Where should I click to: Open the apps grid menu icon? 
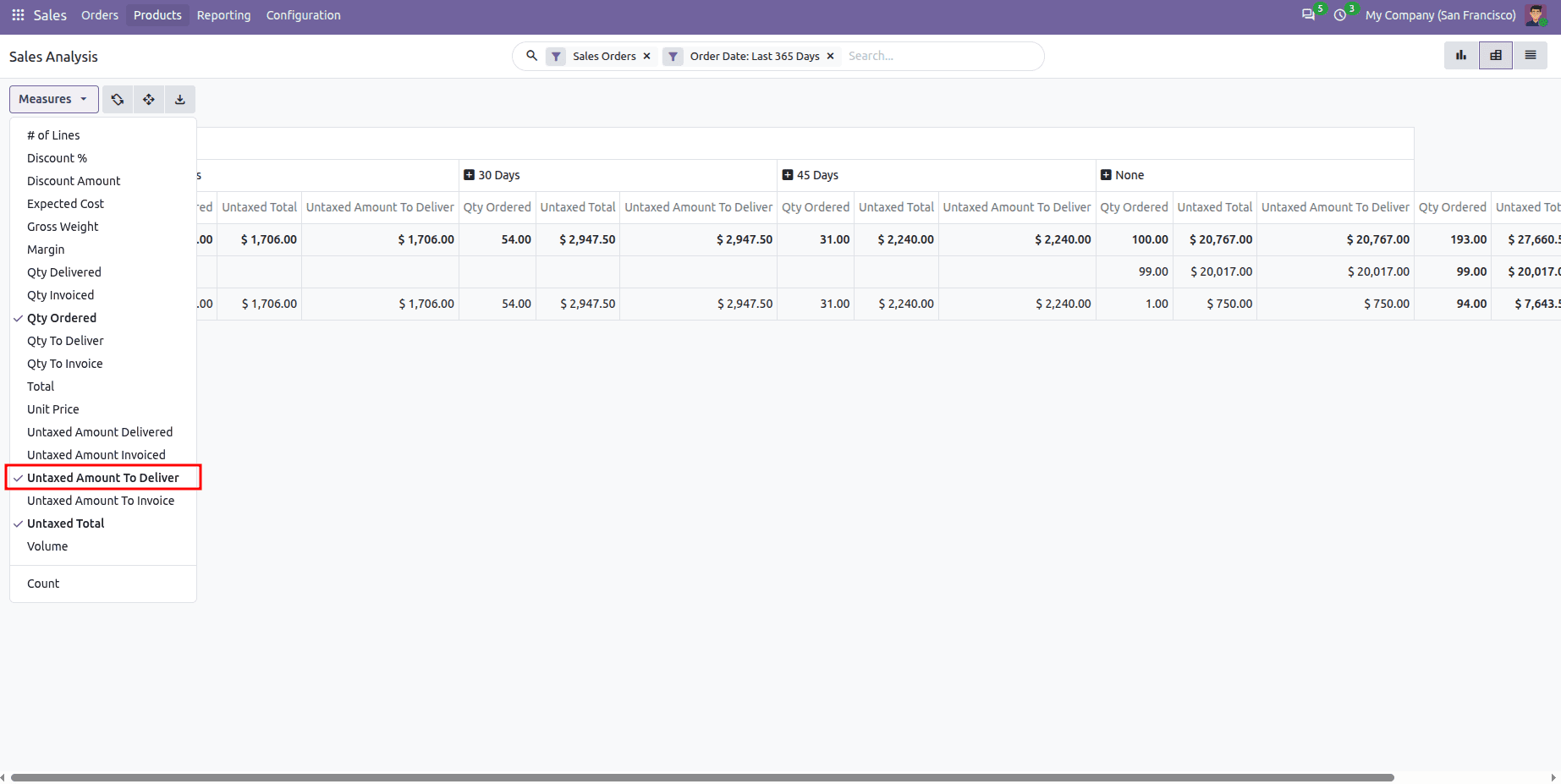coord(18,15)
